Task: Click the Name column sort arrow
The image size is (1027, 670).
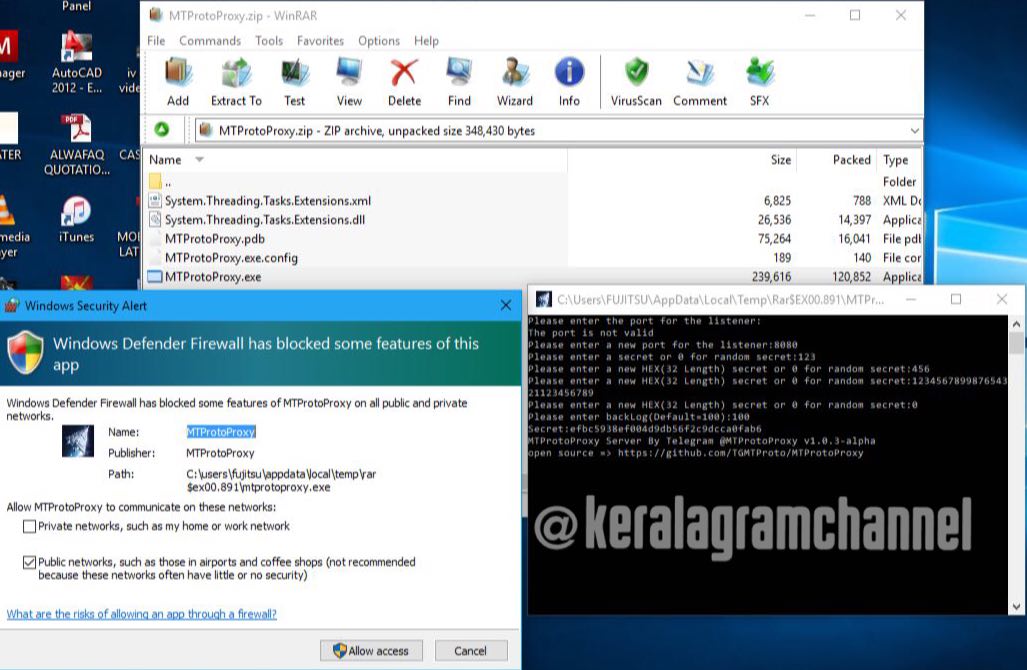Action: pyautogui.click(x=199, y=160)
